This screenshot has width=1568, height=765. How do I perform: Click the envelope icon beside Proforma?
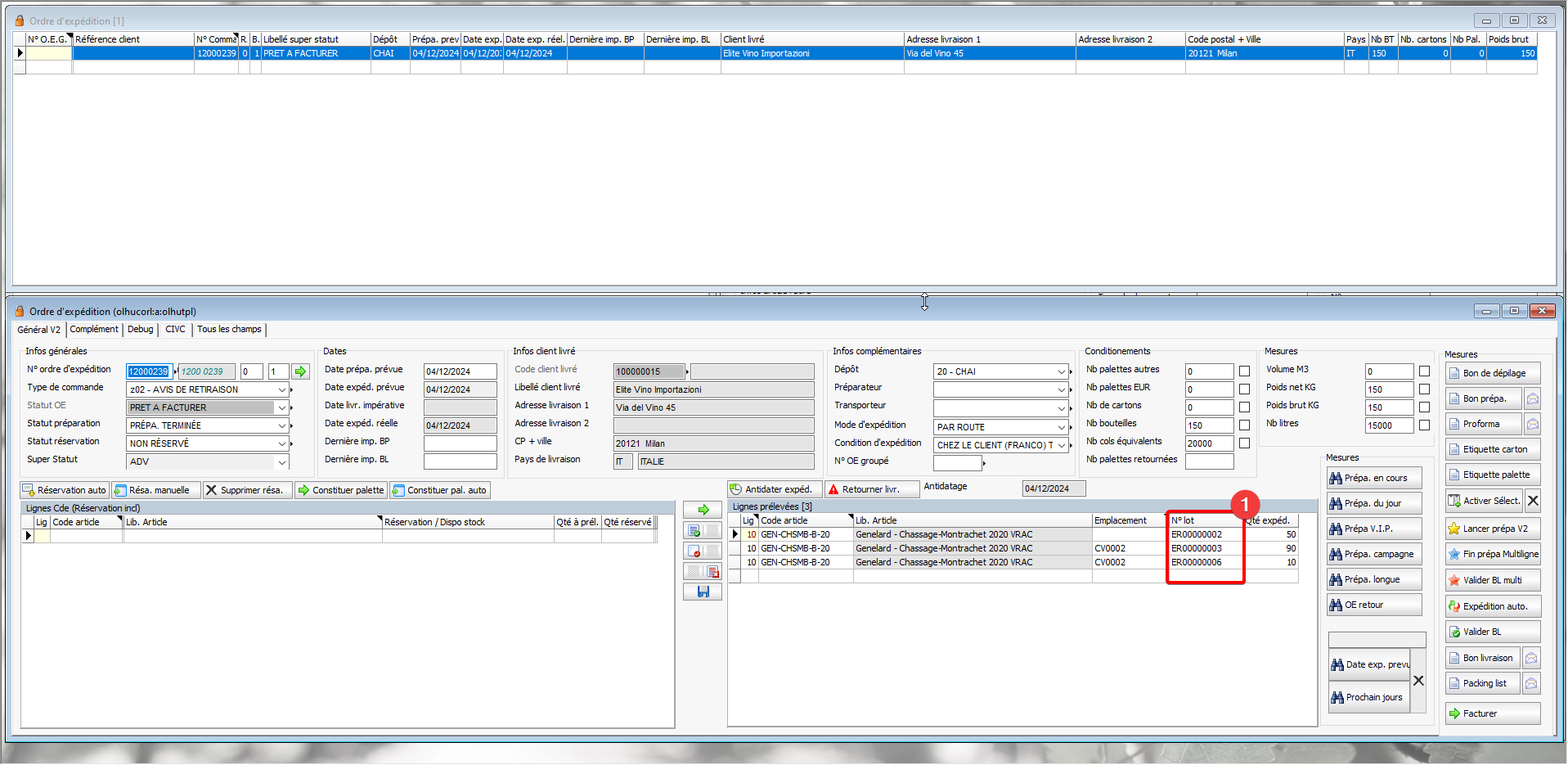pos(1532,424)
